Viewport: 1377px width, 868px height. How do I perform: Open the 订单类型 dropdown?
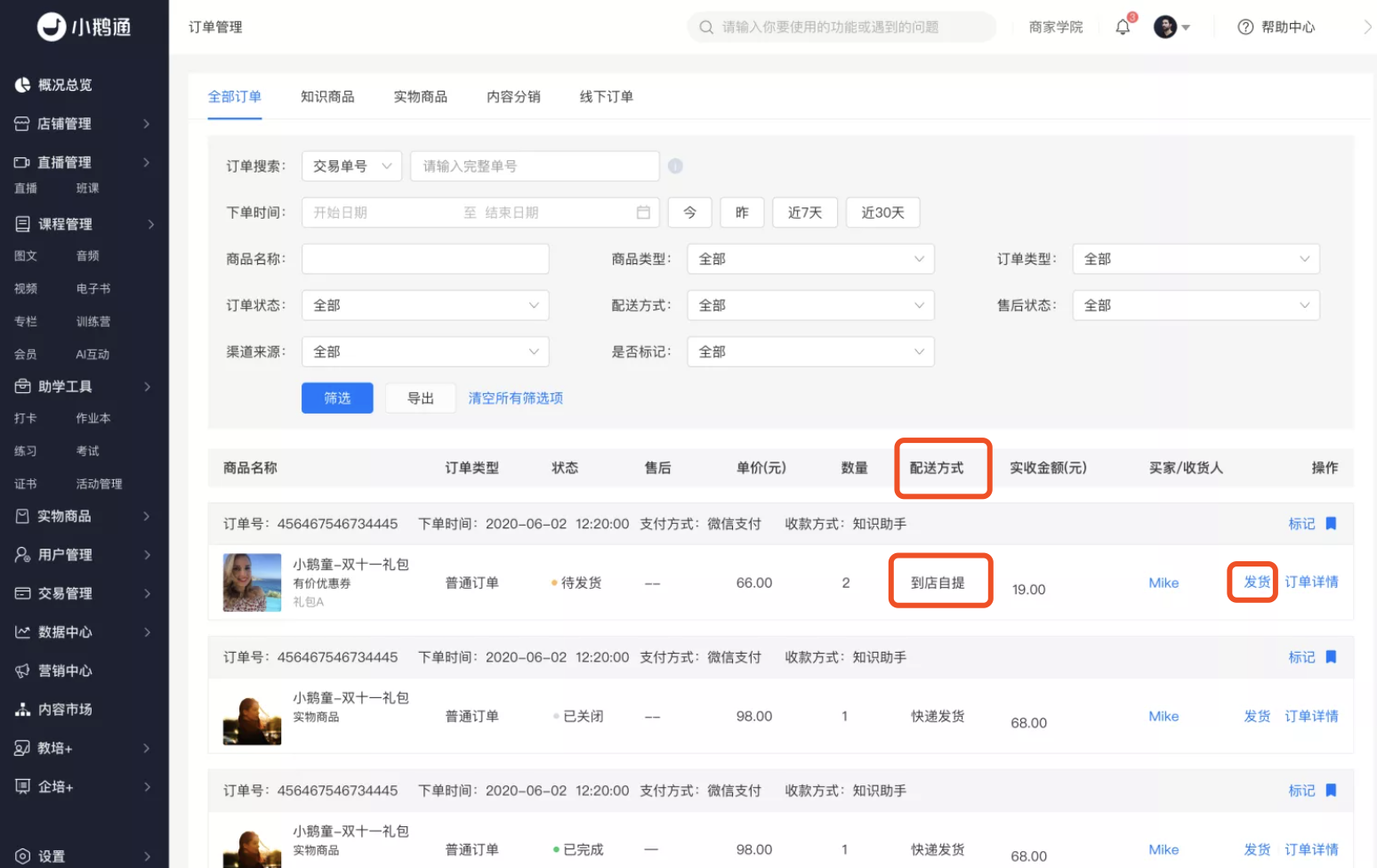tap(1196, 259)
